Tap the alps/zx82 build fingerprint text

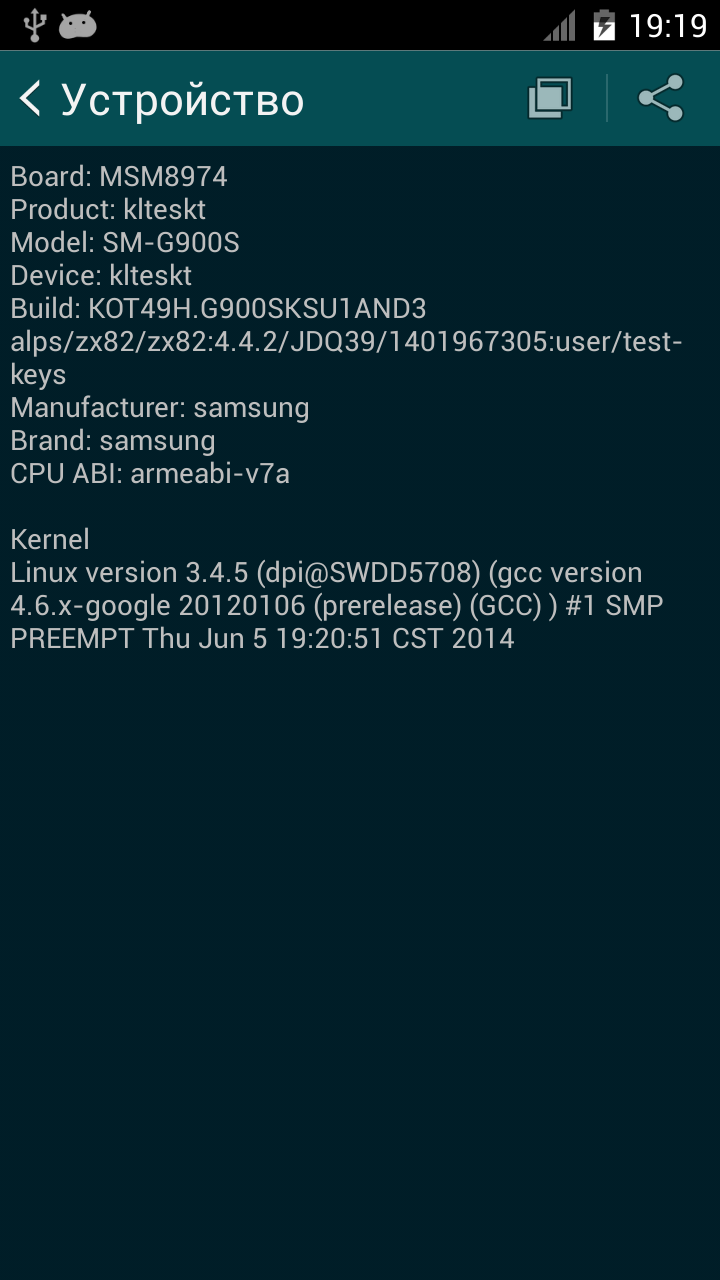(x=347, y=358)
